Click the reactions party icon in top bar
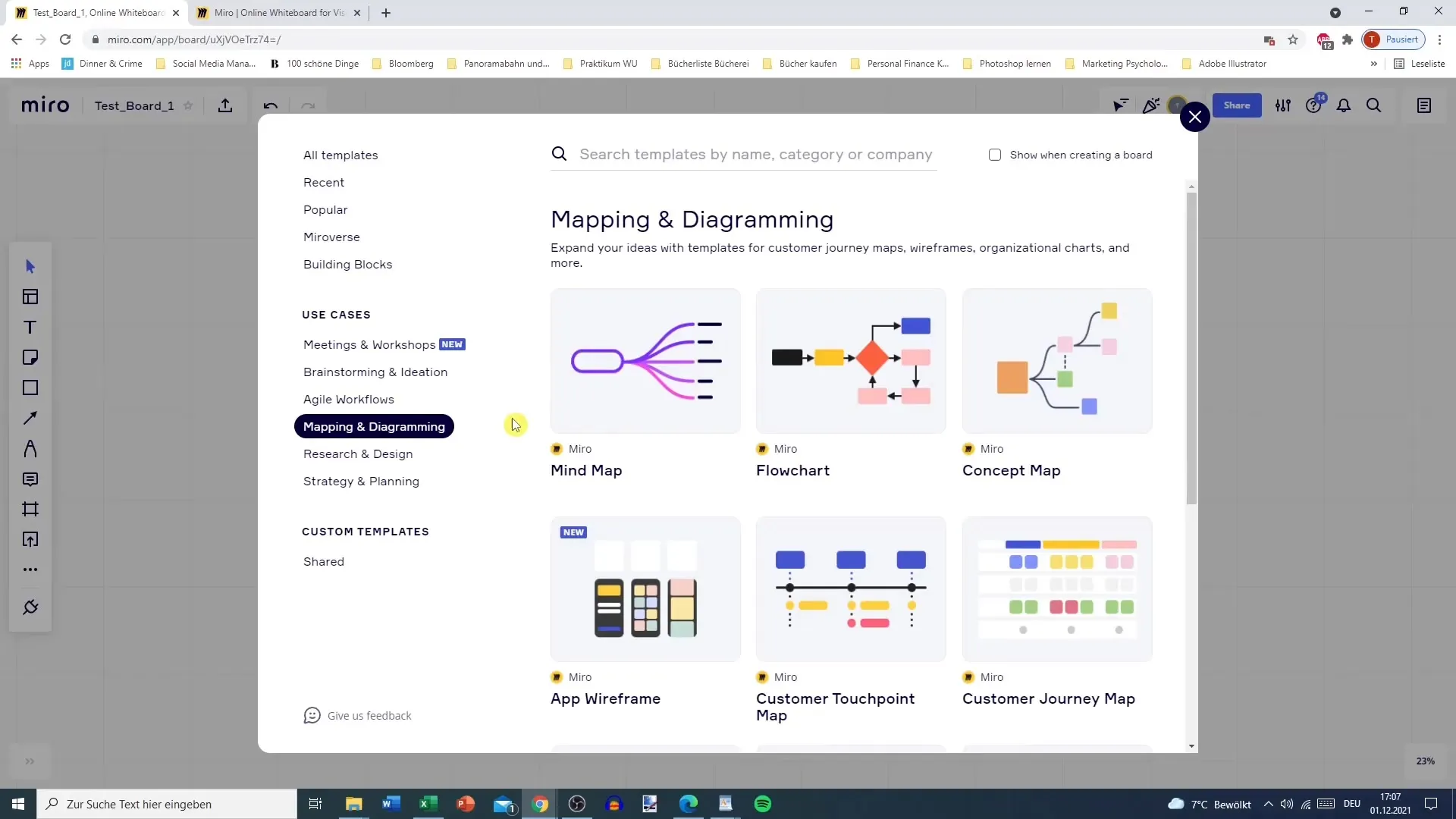1456x819 pixels. [x=1151, y=105]
